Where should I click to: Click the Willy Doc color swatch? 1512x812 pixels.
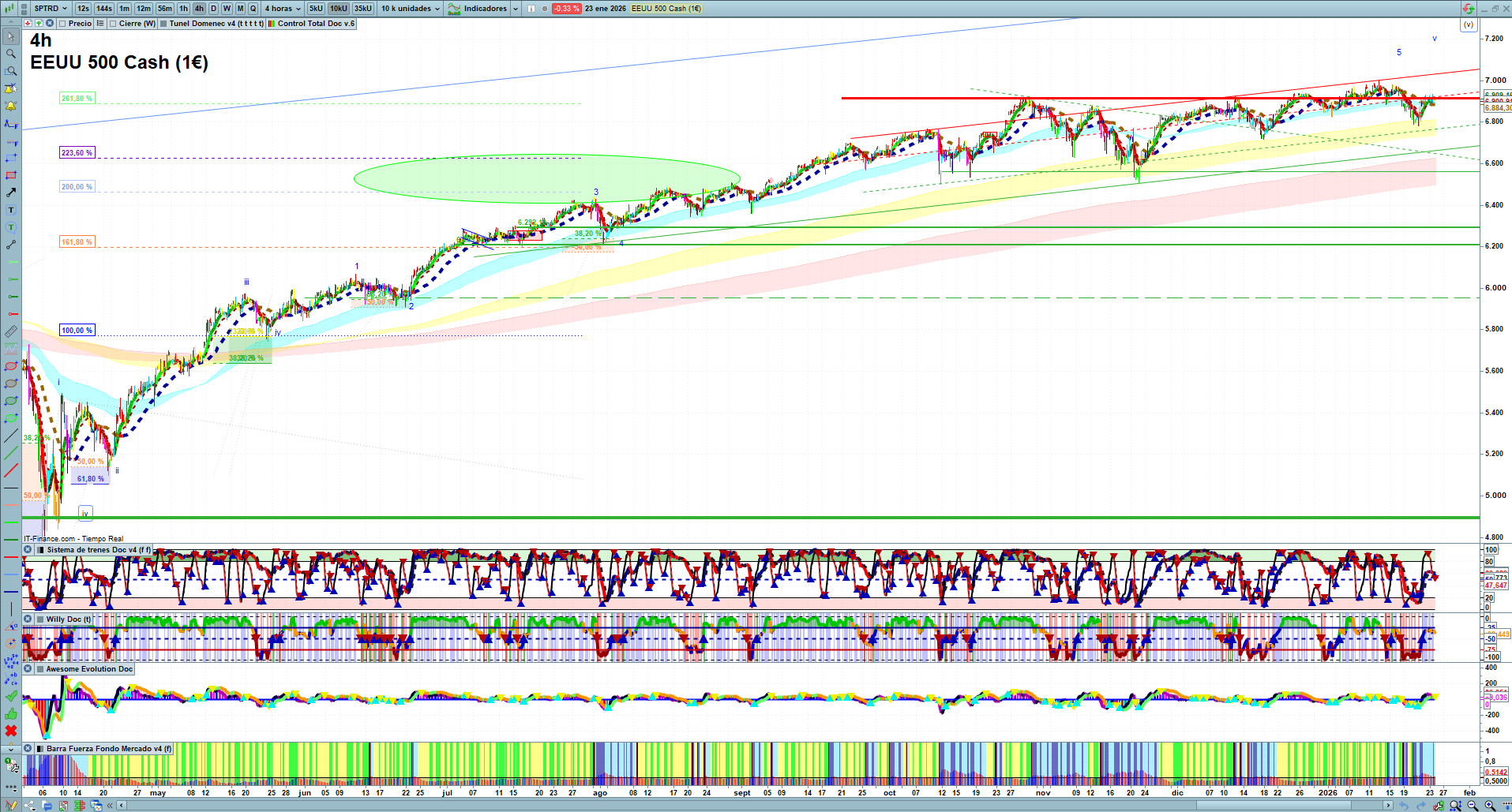click(39, 619)
